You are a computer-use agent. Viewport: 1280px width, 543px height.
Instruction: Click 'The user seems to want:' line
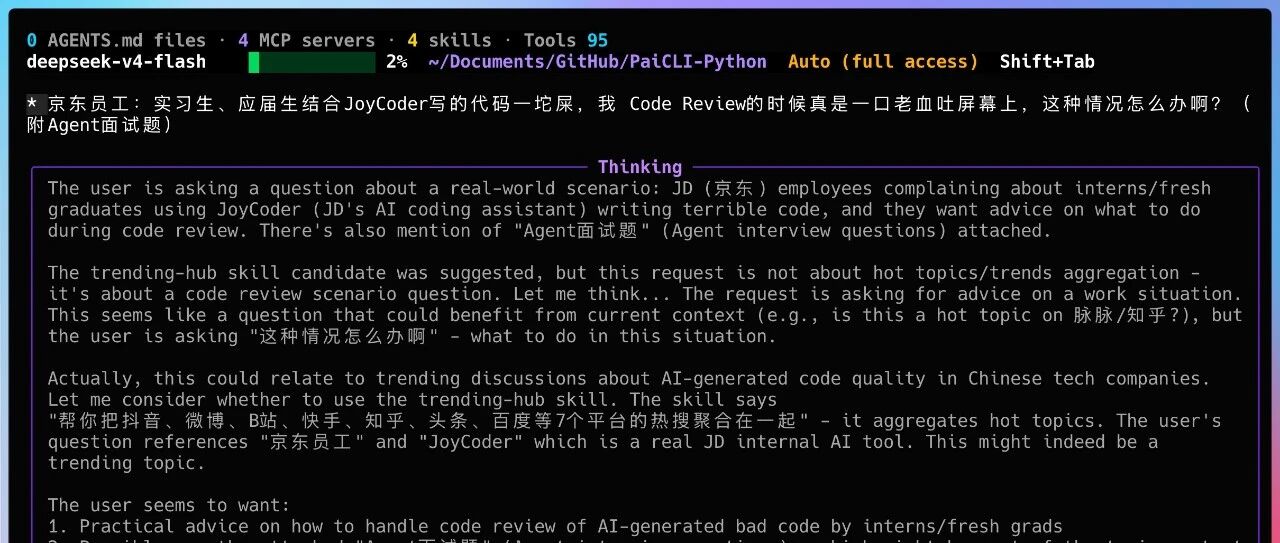169,505
